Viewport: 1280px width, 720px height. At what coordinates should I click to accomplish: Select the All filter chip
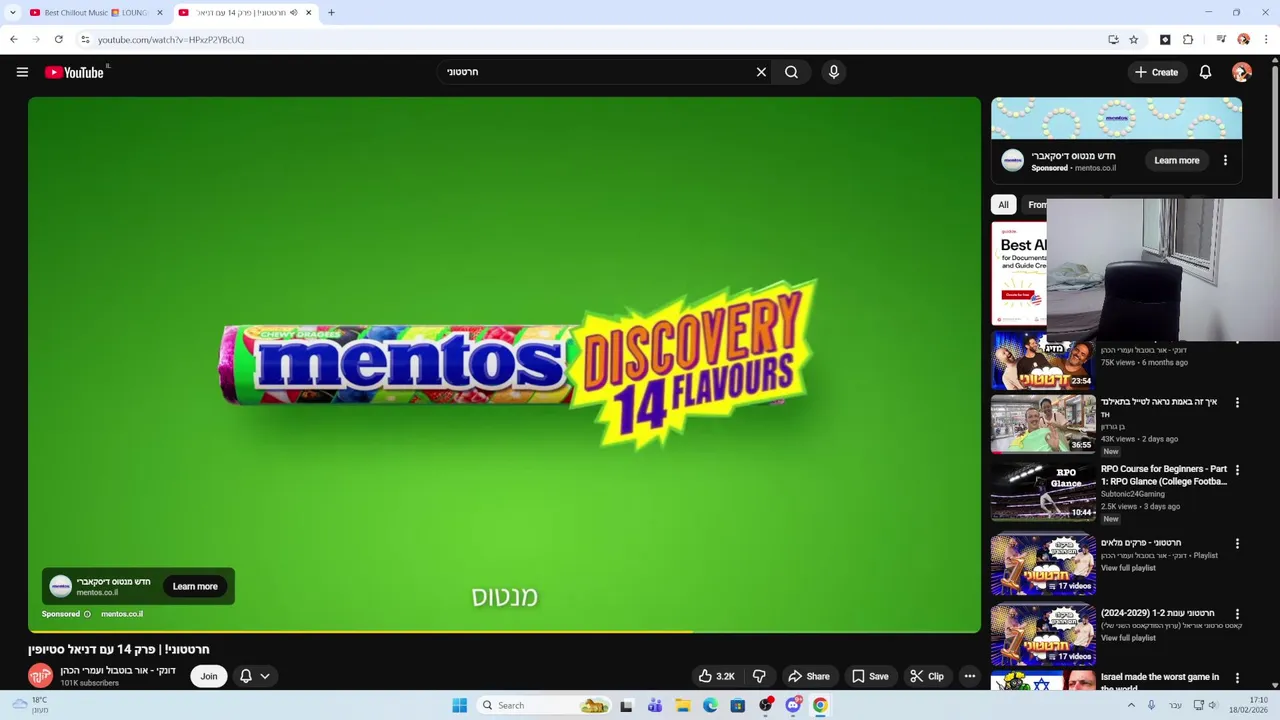[x=1003, y=205]
